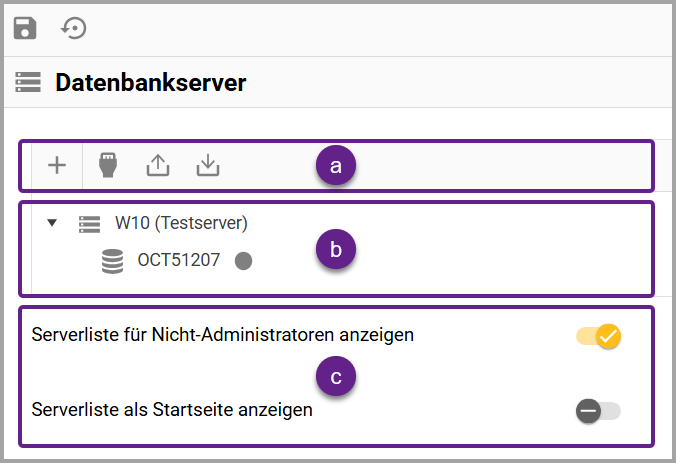Click the save disk icon
676x463 pixels.
25,28
